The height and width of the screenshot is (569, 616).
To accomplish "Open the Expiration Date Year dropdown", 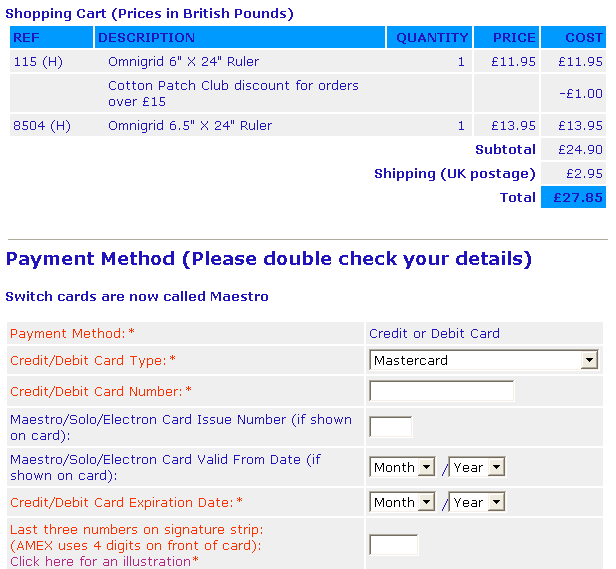I will click(477, 502).
